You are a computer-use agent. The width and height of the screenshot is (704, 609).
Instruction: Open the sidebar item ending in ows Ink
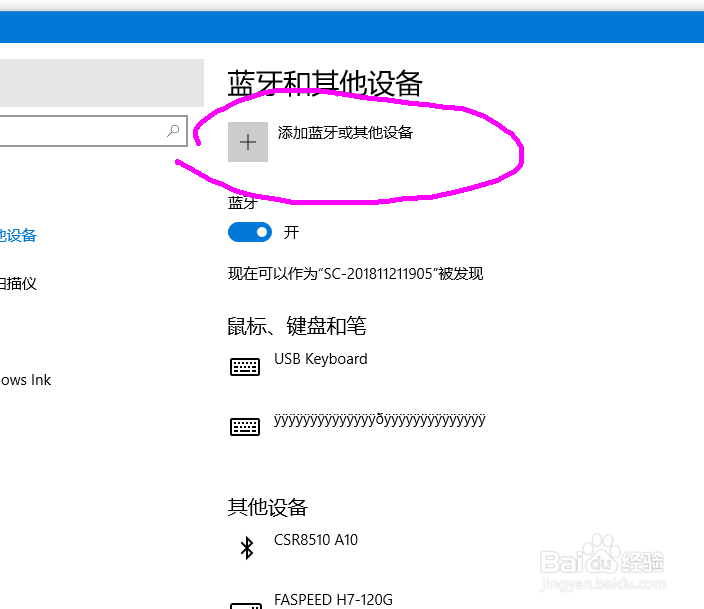26,380
